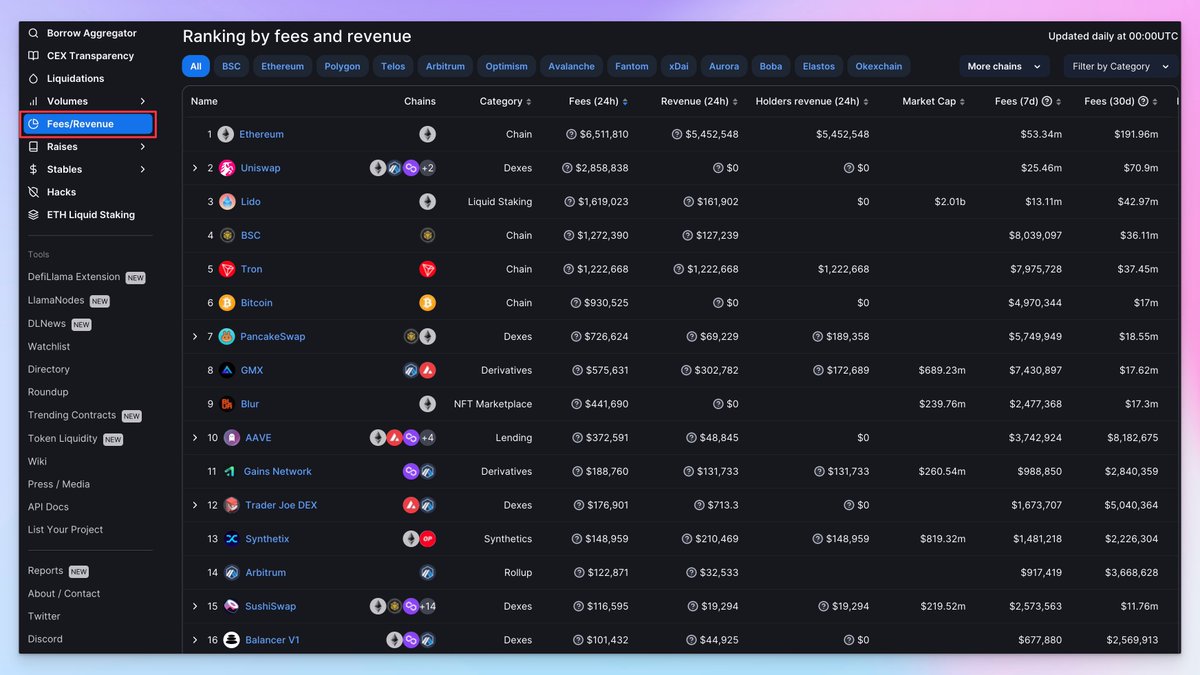This screenshot has height=675, width=1200.
Task: Select the Avalanche chain tab
Action: (572, 66)
